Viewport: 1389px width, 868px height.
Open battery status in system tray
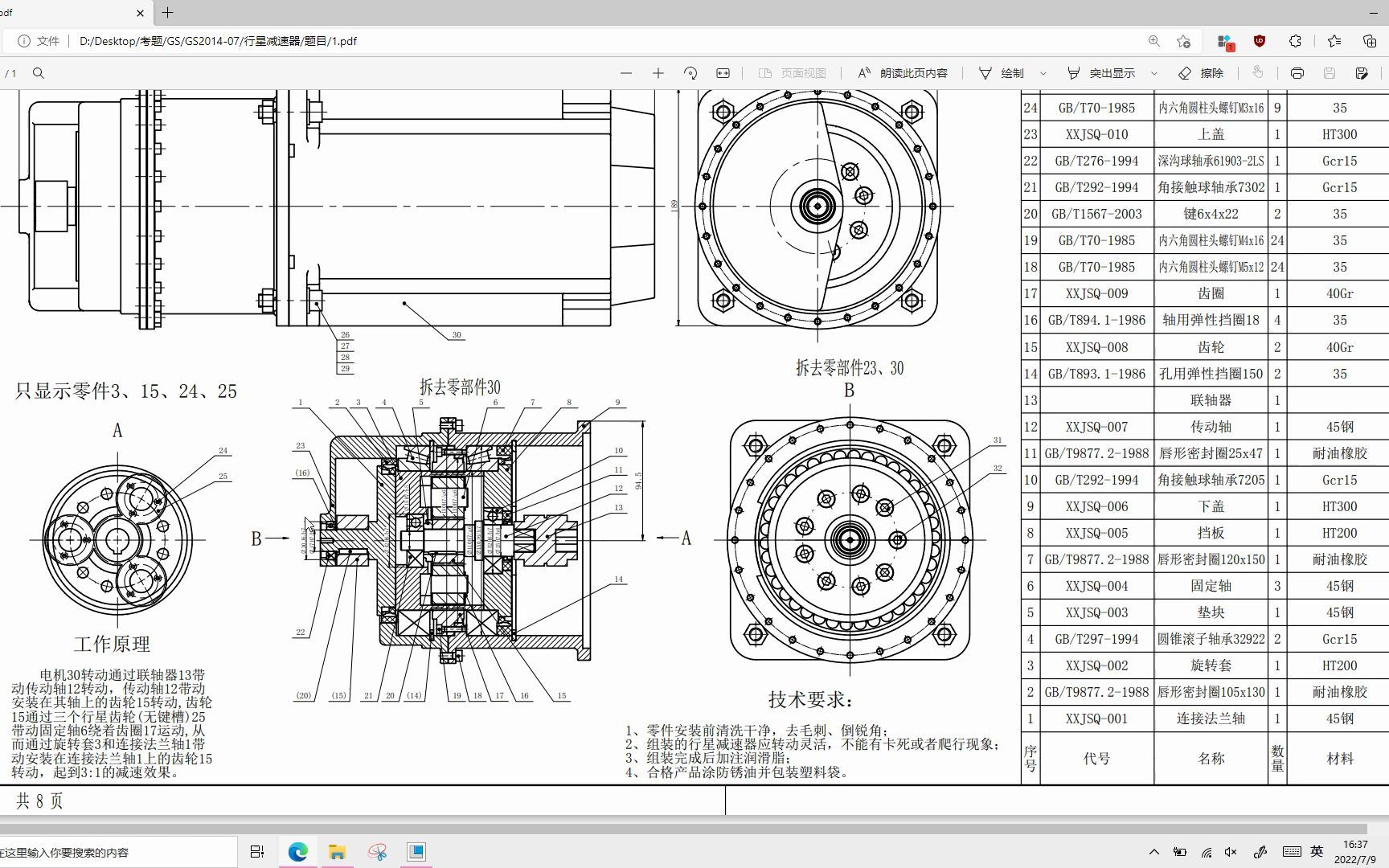point(1179,852)
